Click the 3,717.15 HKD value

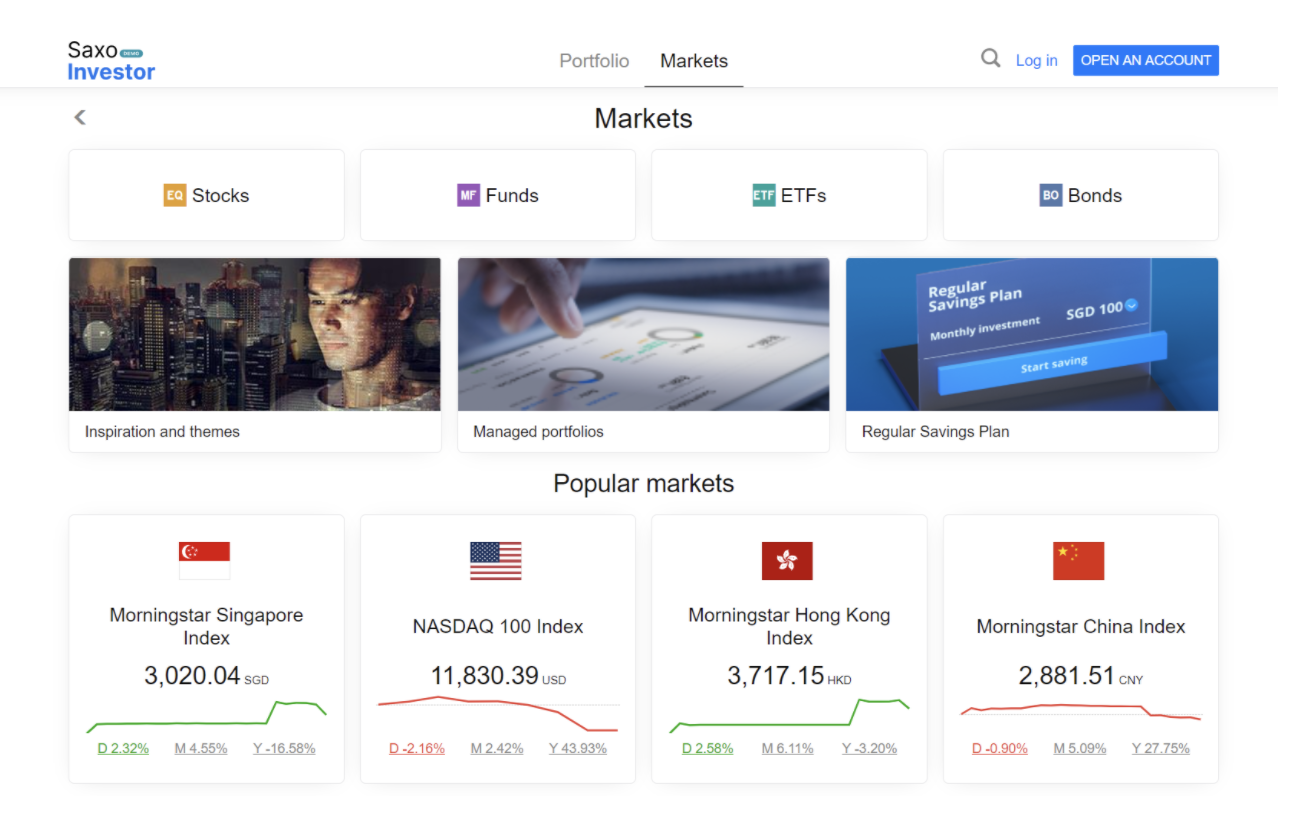[x=789, y=676]
